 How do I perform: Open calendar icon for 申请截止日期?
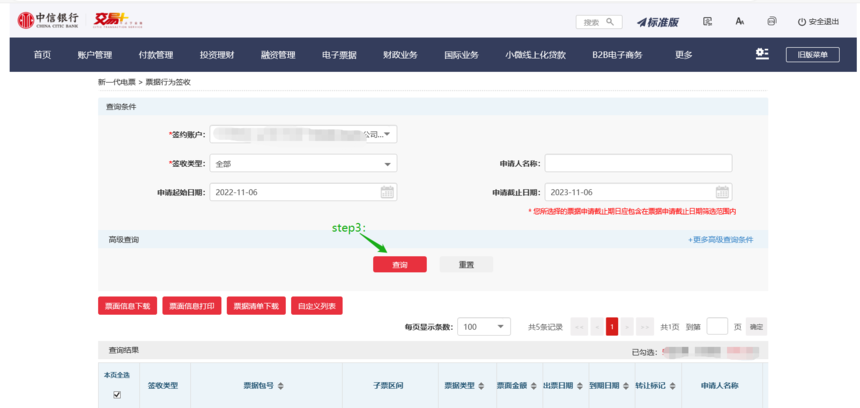pyautogui.click(x=722, y=192)
